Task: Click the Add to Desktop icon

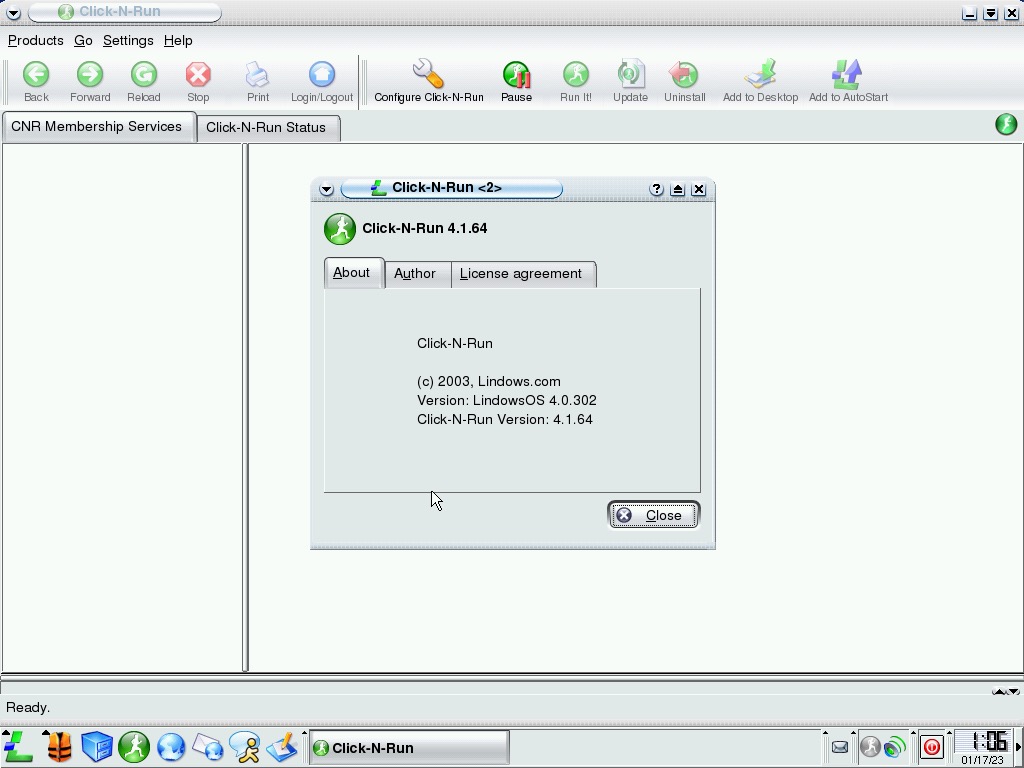Action: (760, 75)
